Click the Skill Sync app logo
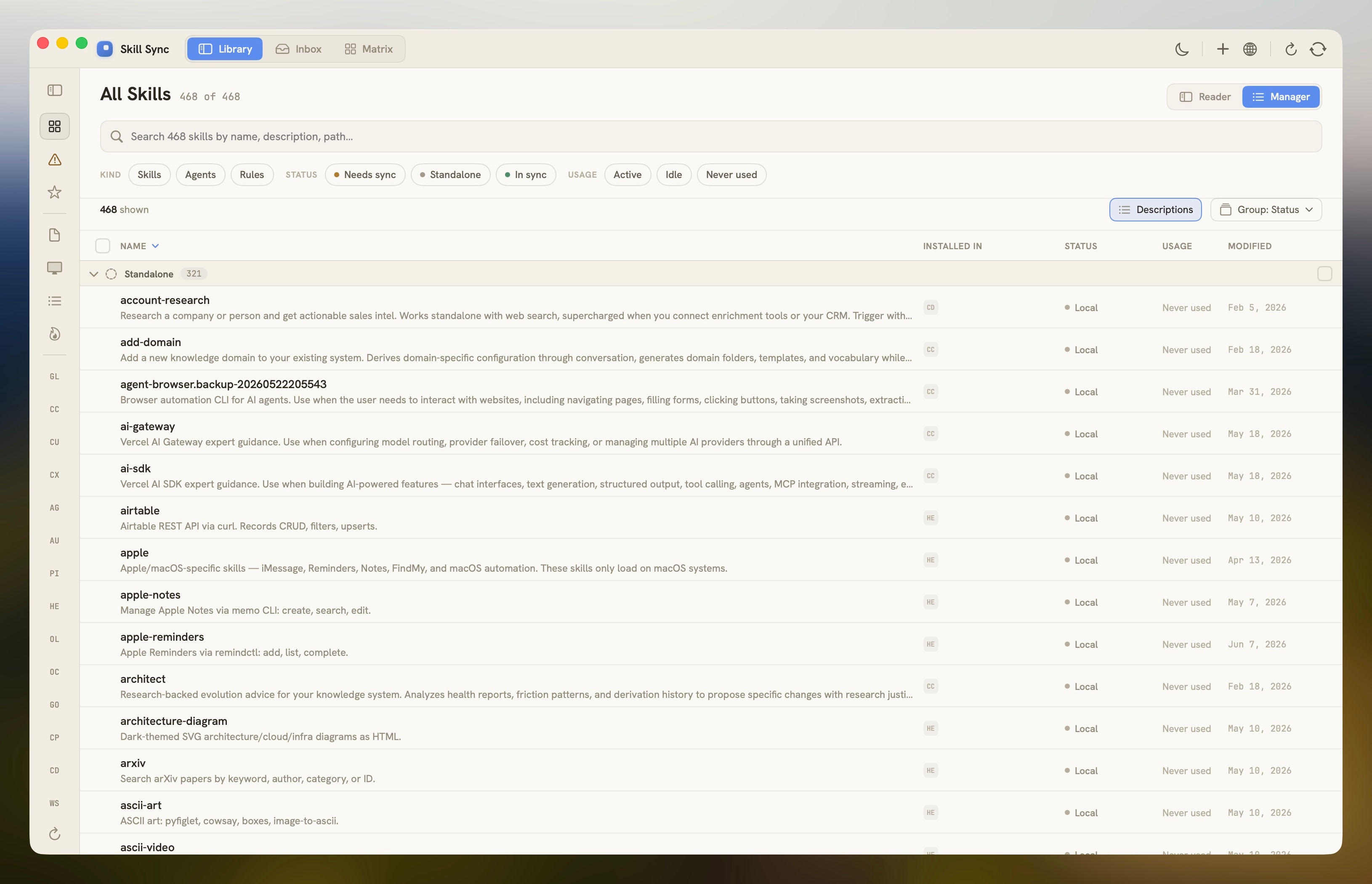1372x884 pixels. (x=104, y=49)
